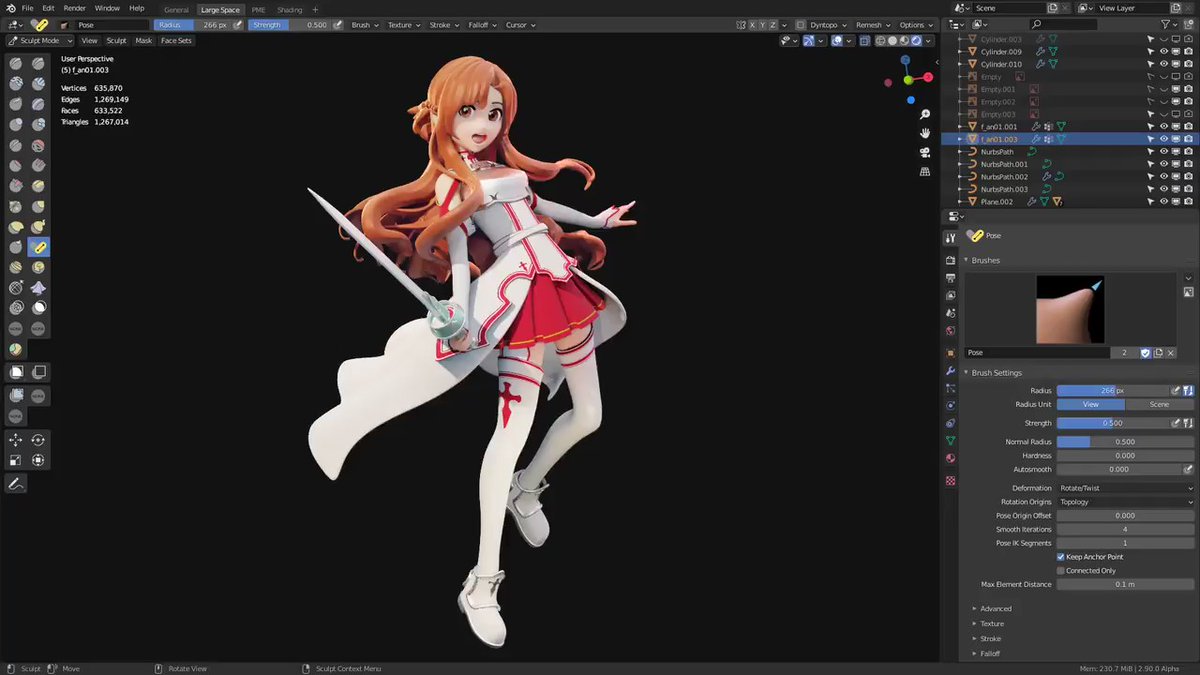Open the Texture properties tab icon

(950, 480)
